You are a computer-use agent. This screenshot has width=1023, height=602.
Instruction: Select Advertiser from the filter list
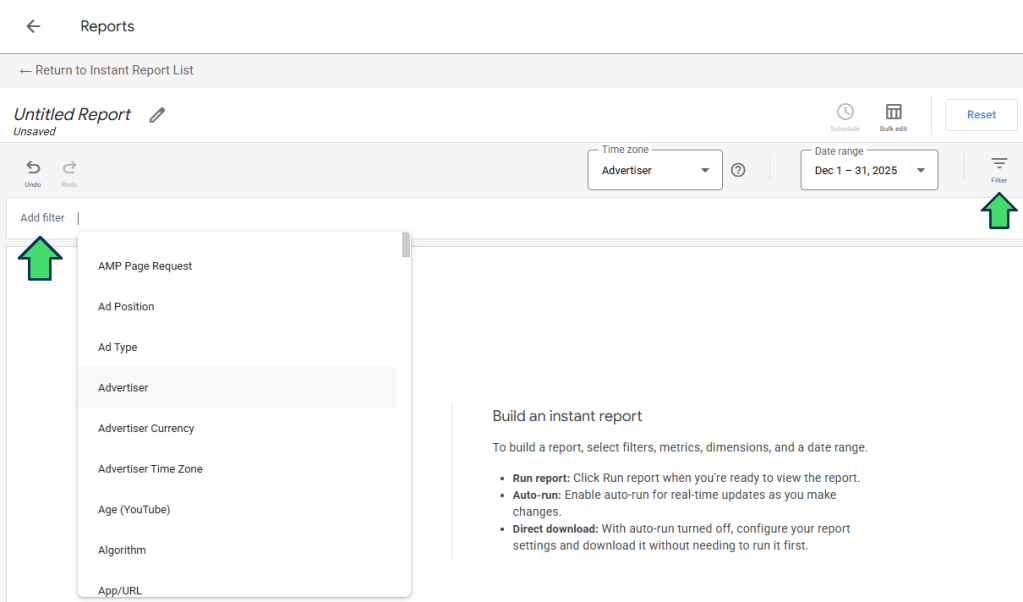pyautogui.click(x=123, y=387)
